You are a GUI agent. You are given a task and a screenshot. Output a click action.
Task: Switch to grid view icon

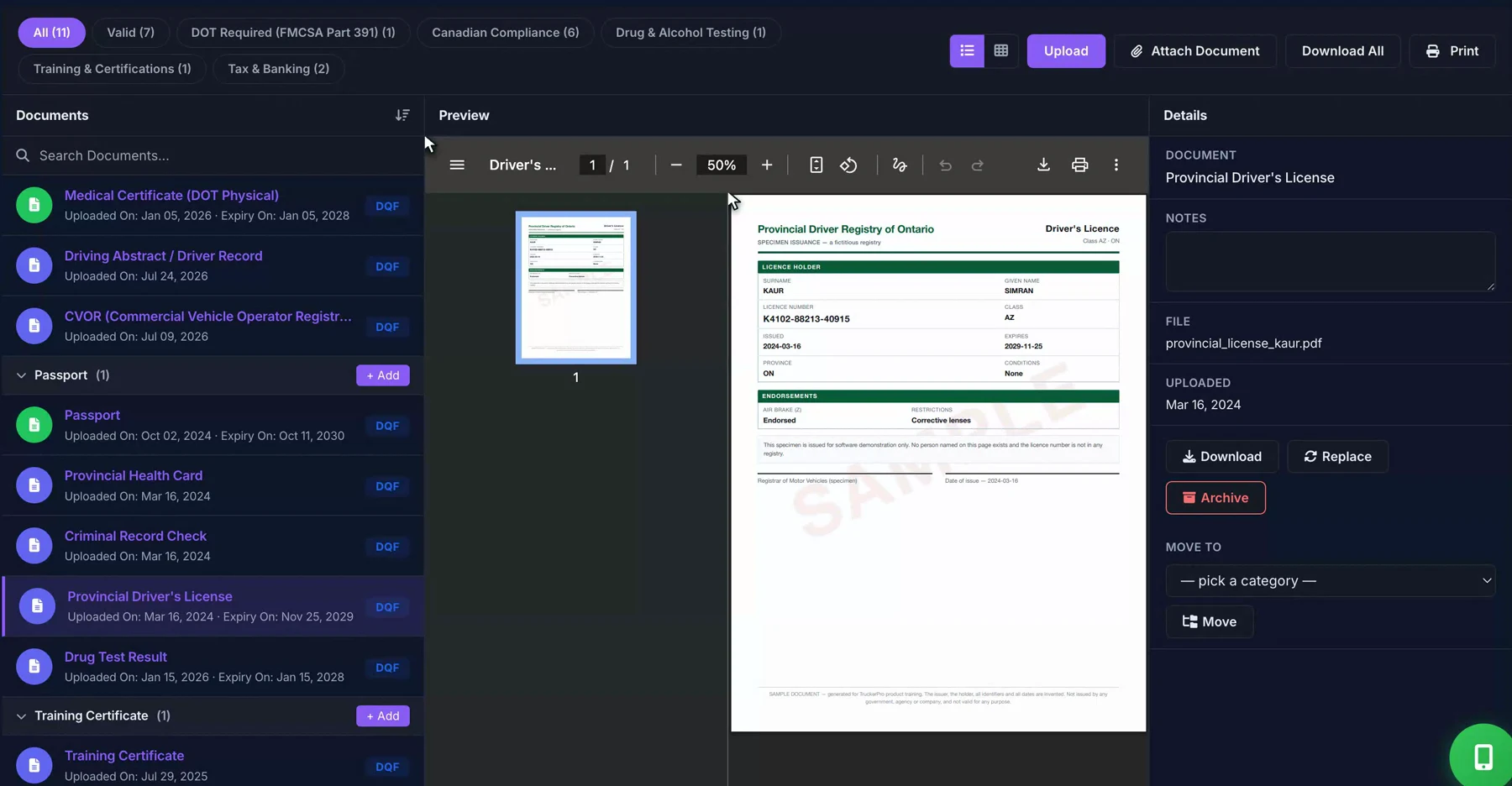point(1000,51)
